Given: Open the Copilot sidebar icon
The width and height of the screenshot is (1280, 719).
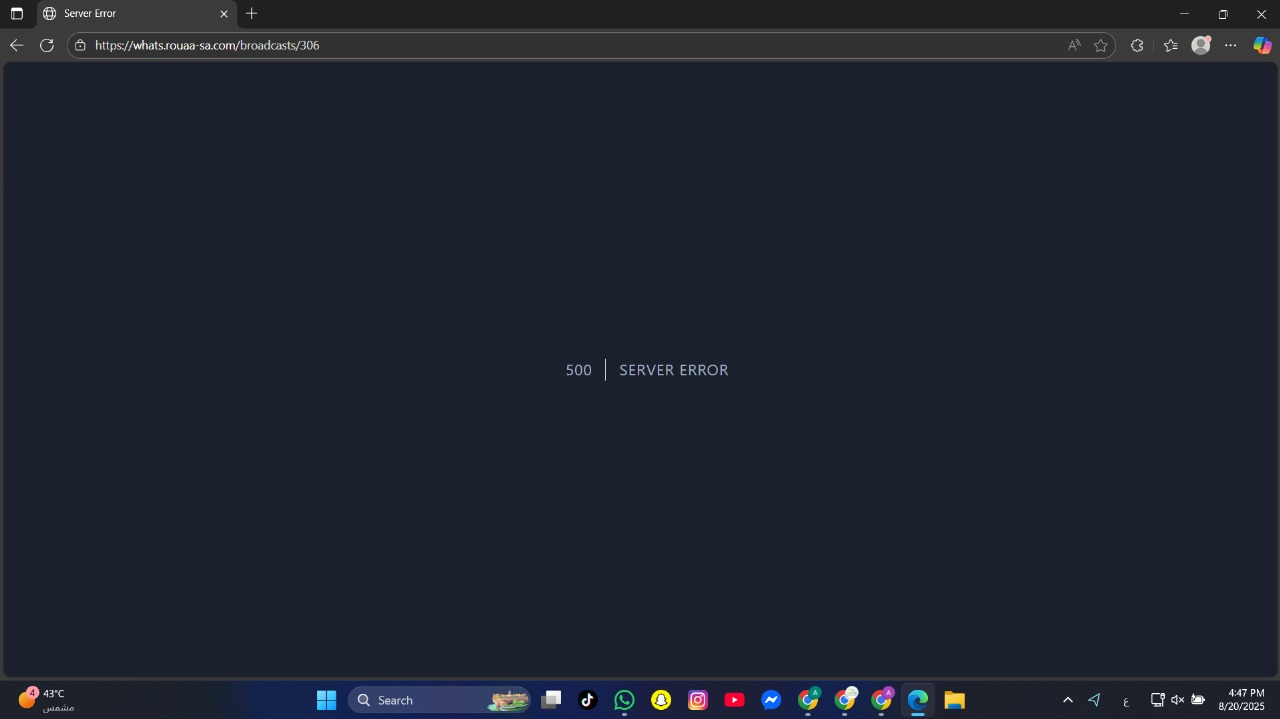Looking at the screenshot, I should pyautogui.click(x=1262, y=45).
